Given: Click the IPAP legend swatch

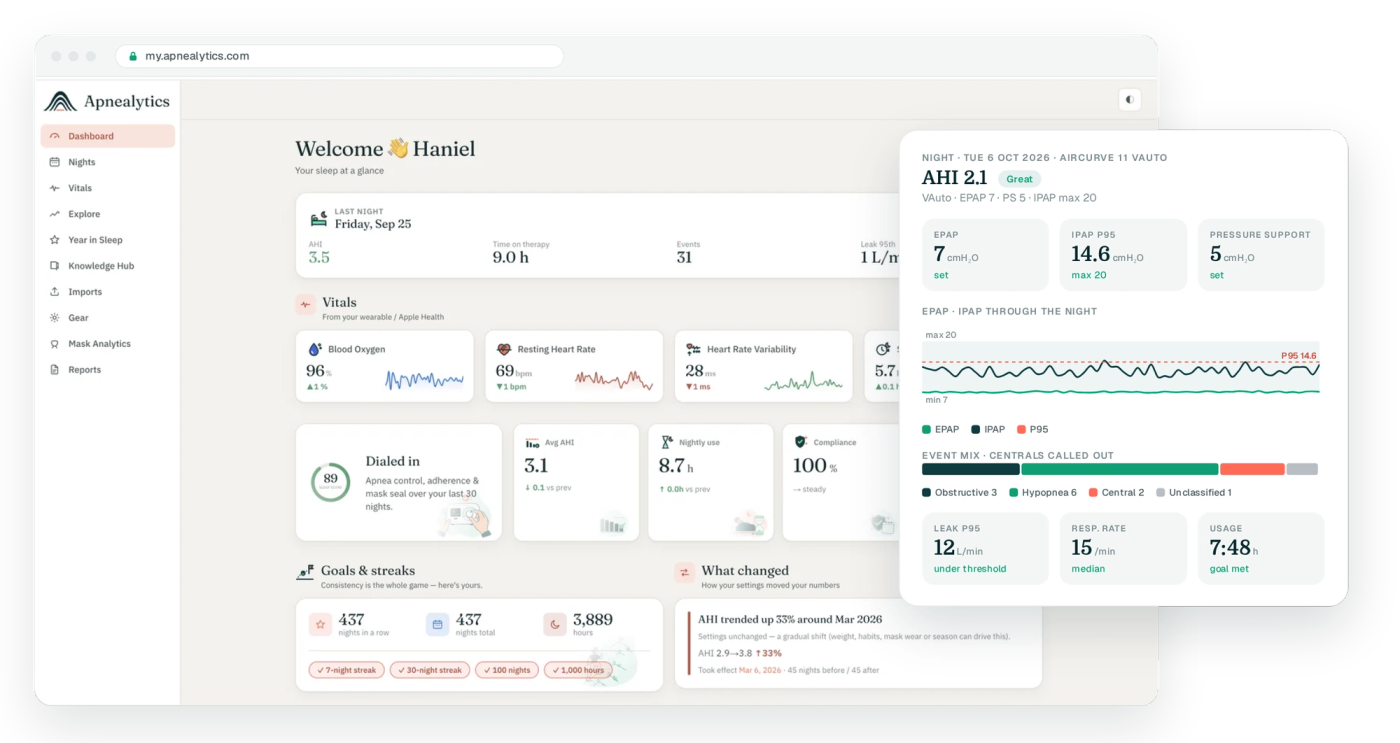Looking at the screenshot, I should pyautogui.click(x=975, y=429).
